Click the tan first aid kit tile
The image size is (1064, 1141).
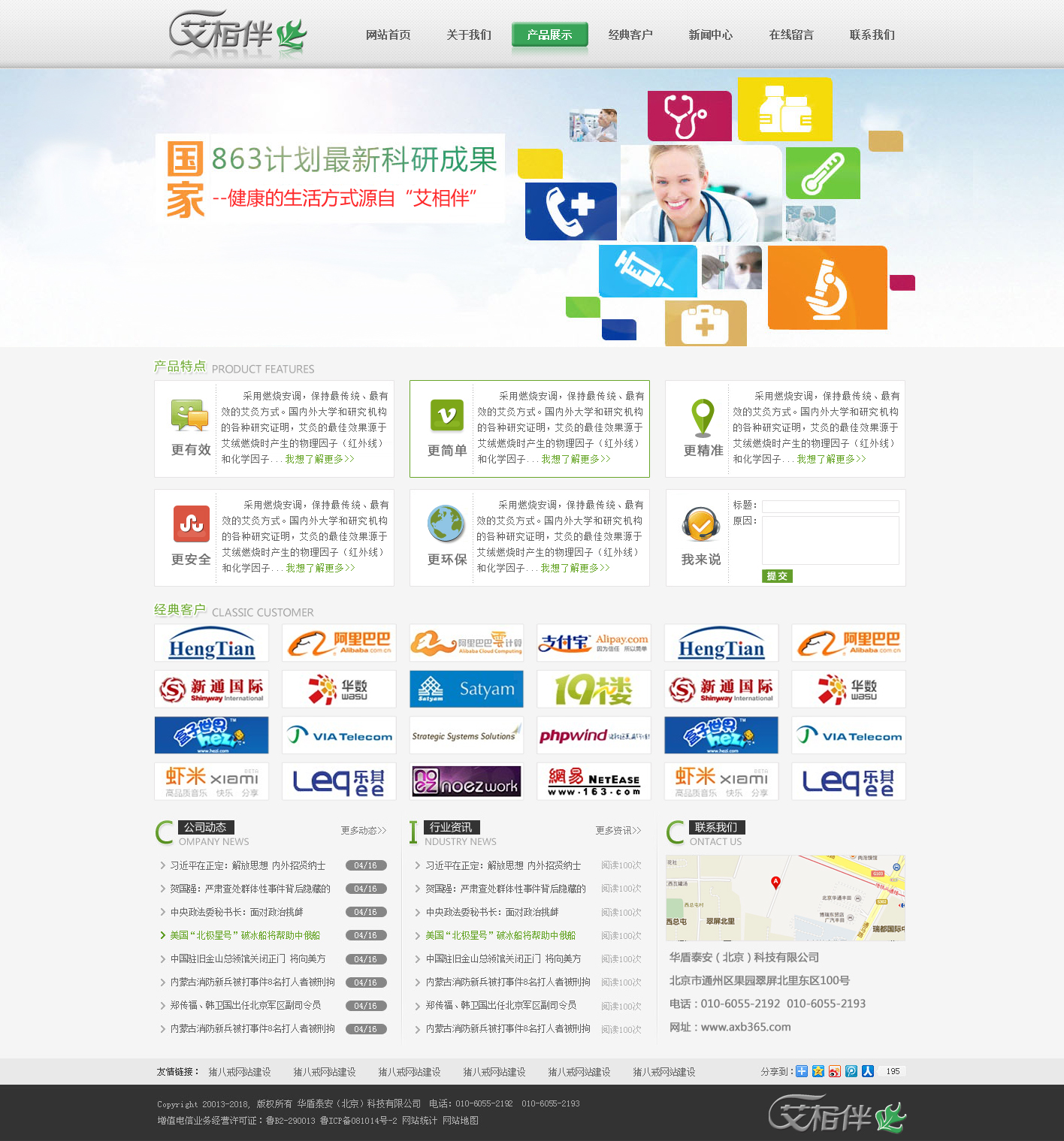point(706,324)
